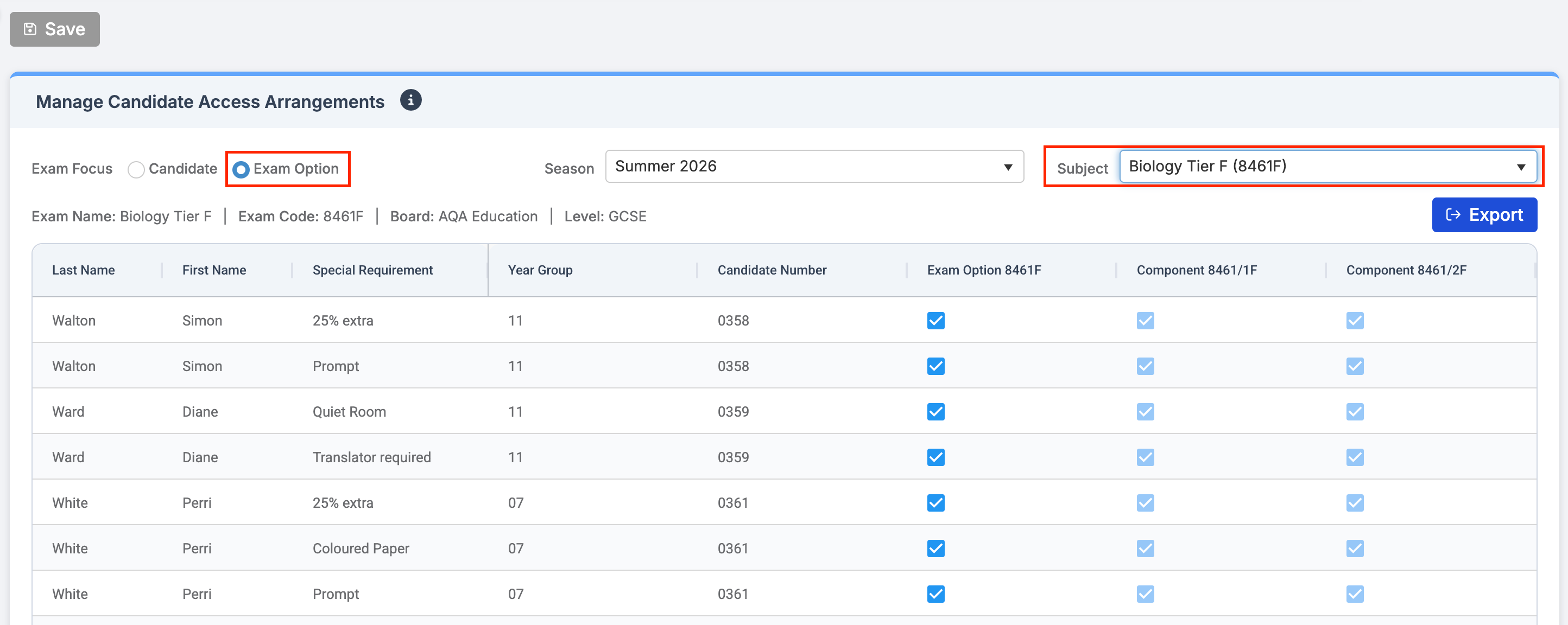This screenshot has width=1568, height=625.
Task: Click candidate number 0359 in Quiet Room row
Action: coord(733,412)
